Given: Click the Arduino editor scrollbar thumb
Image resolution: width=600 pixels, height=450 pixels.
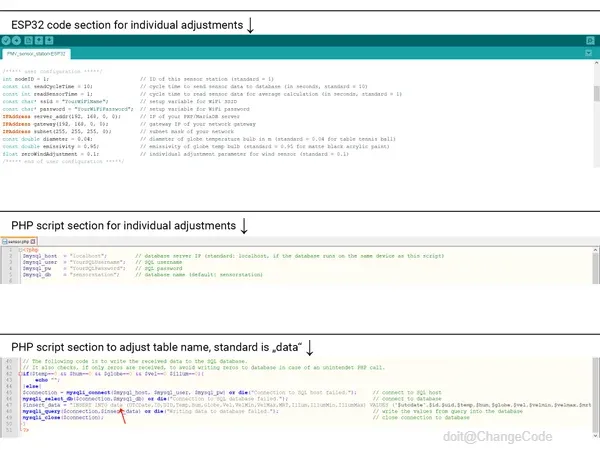Looking at the screenshot, I should click(x=596, y=94).
